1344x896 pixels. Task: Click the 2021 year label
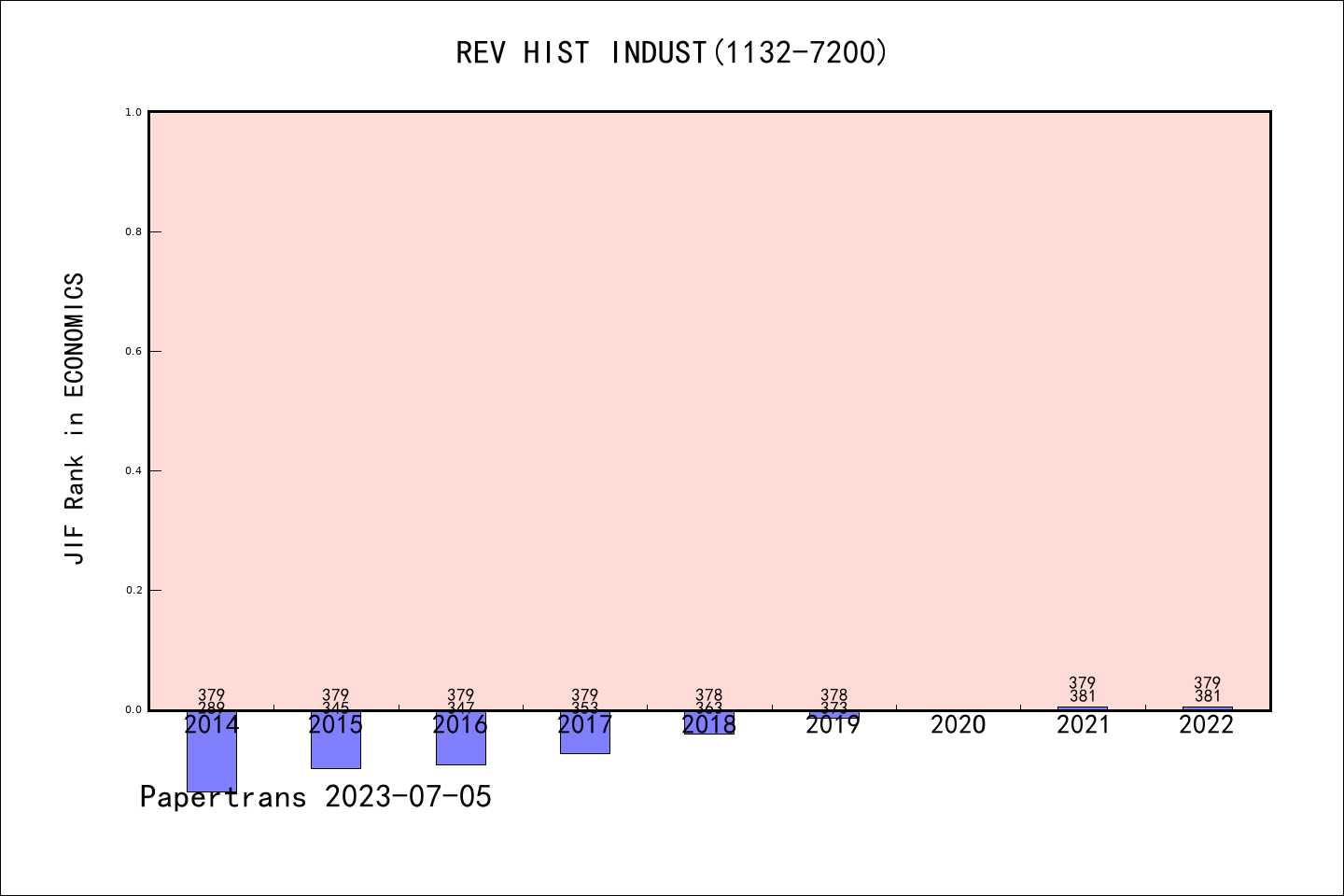click(1083, 725)
